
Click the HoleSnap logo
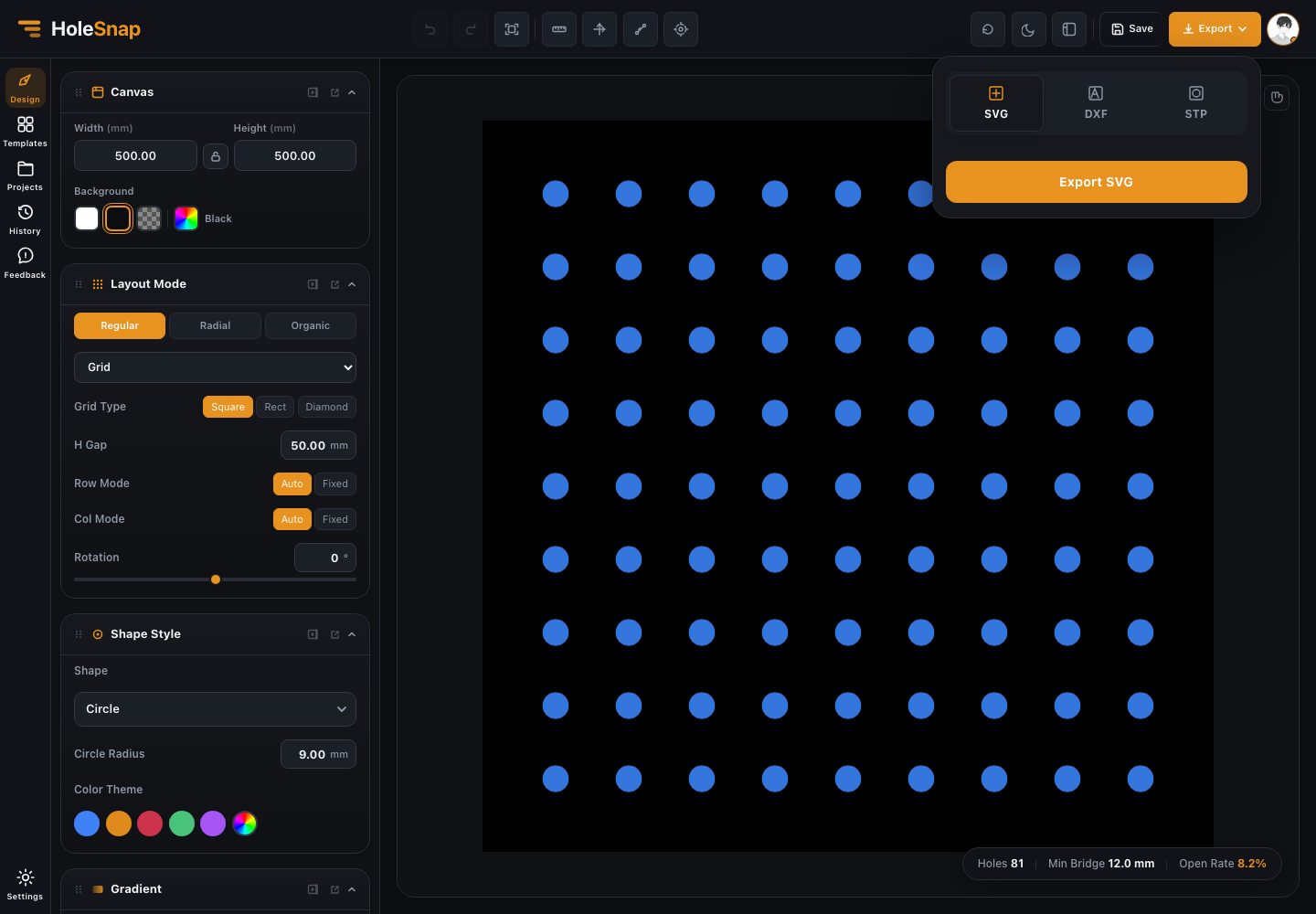pos(80,29)
